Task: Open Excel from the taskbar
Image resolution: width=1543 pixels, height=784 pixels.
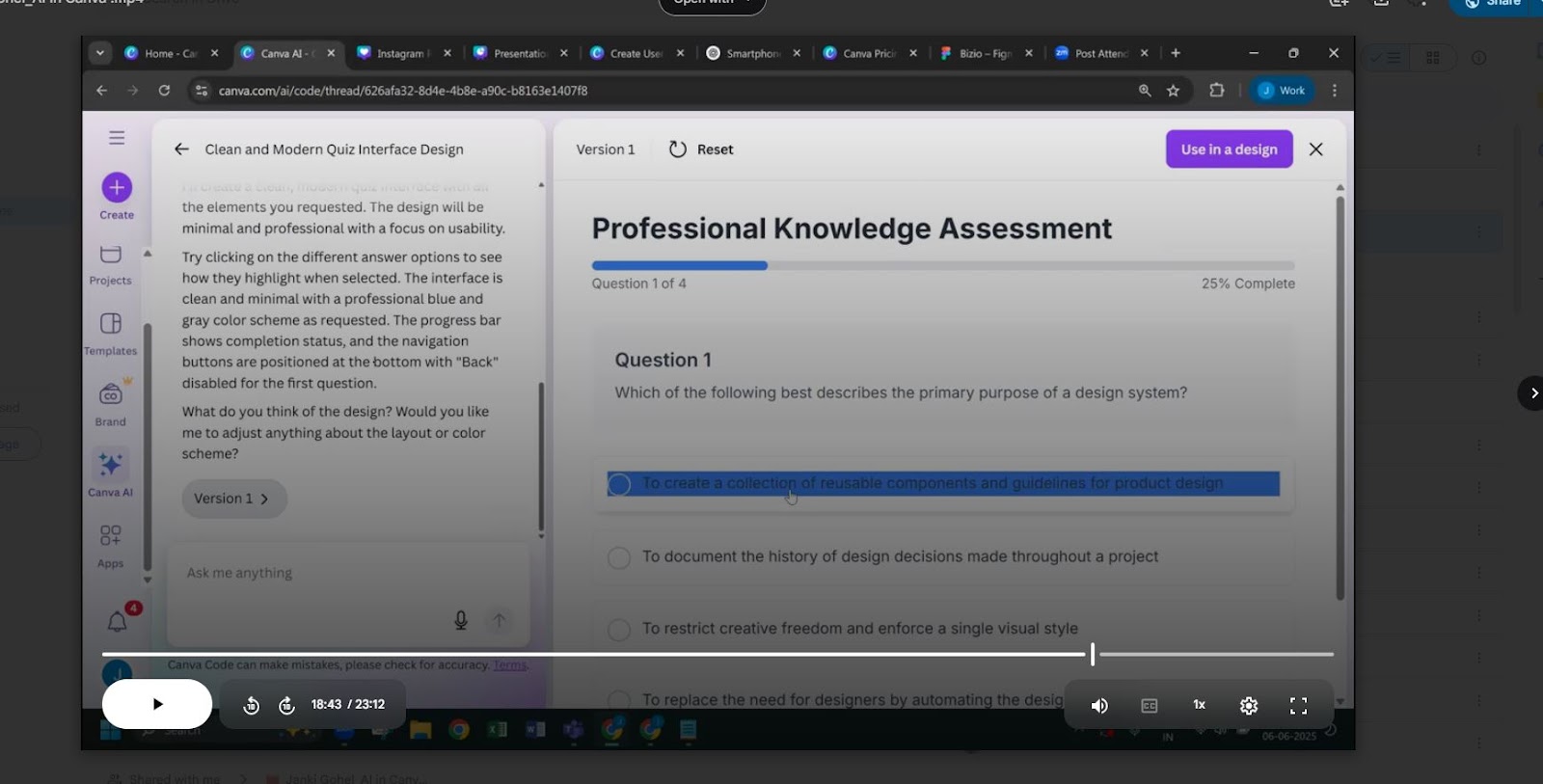Action: (498, 730)
